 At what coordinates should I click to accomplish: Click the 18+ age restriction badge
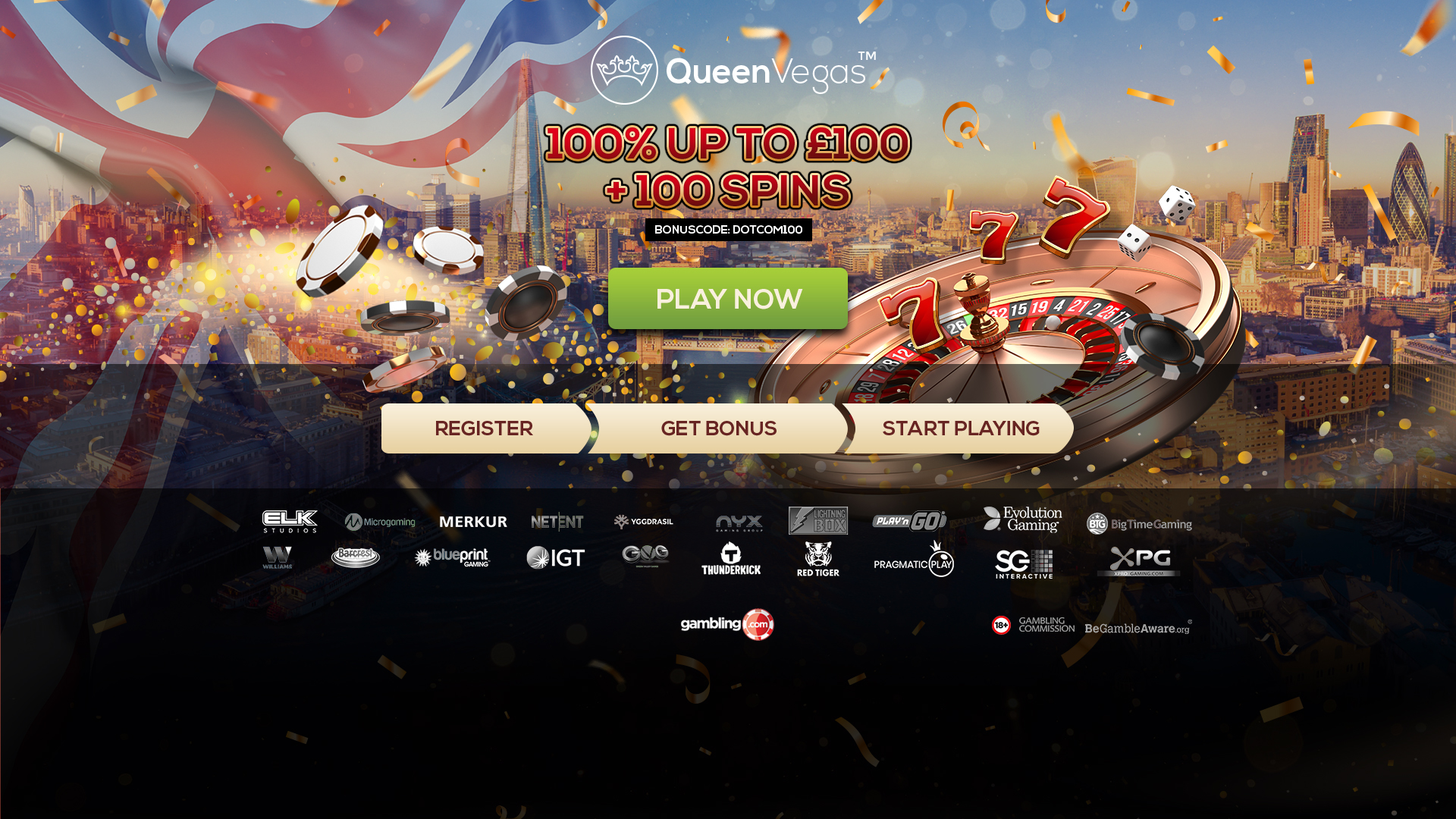[1002, 625]
